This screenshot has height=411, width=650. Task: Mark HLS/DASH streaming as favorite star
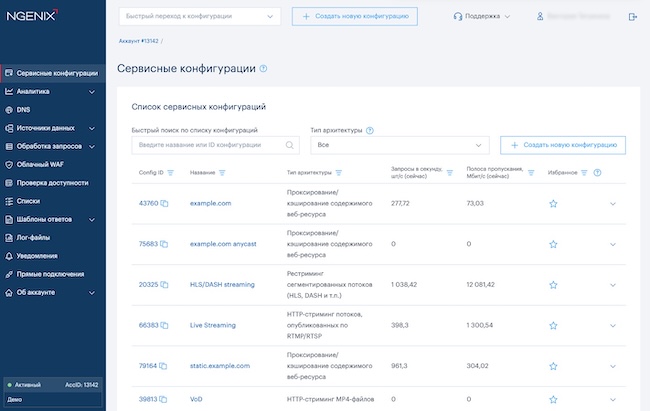click(x=553, y=285)
